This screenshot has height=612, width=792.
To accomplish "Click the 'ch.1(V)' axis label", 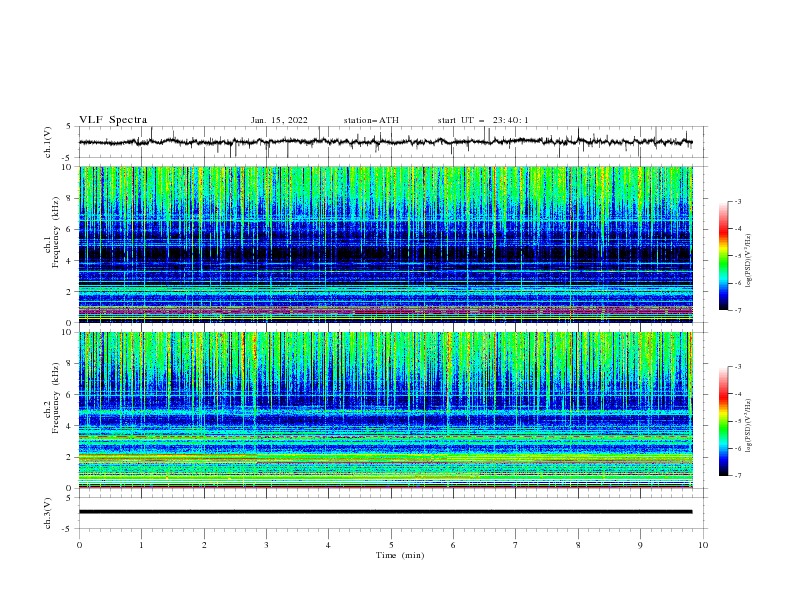I will pos(48,142).
